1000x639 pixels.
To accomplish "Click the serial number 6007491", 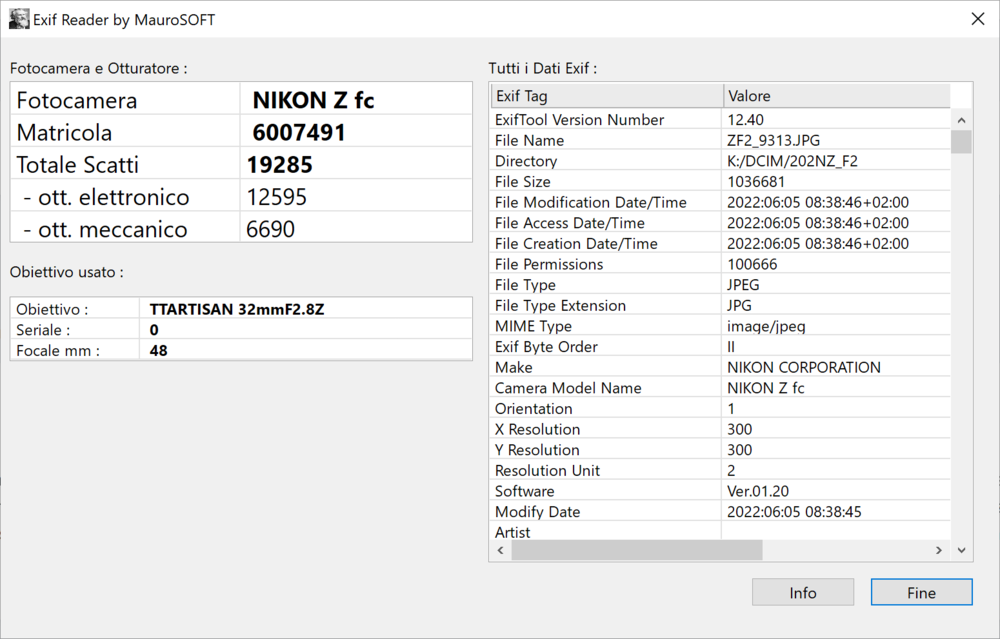I will (299, 132).
